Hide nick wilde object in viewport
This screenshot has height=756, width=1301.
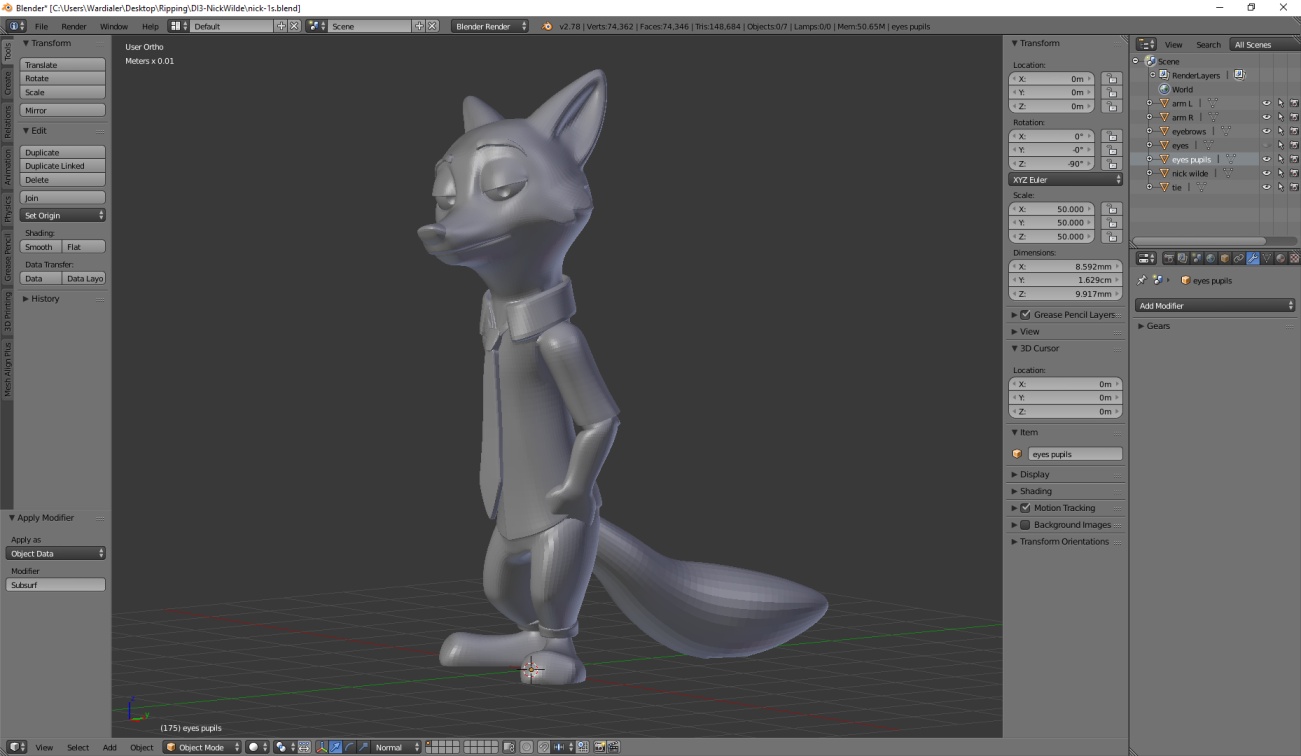[x=1266, y=173]
